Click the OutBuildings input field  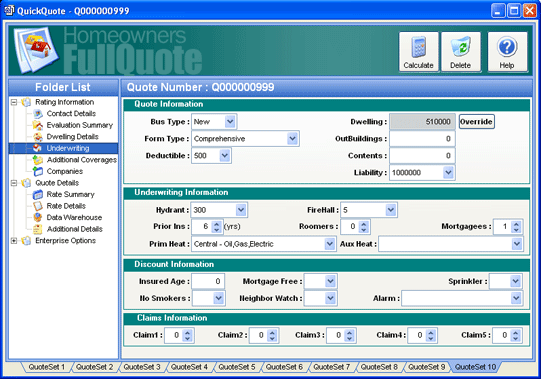[x=422, y=139]
